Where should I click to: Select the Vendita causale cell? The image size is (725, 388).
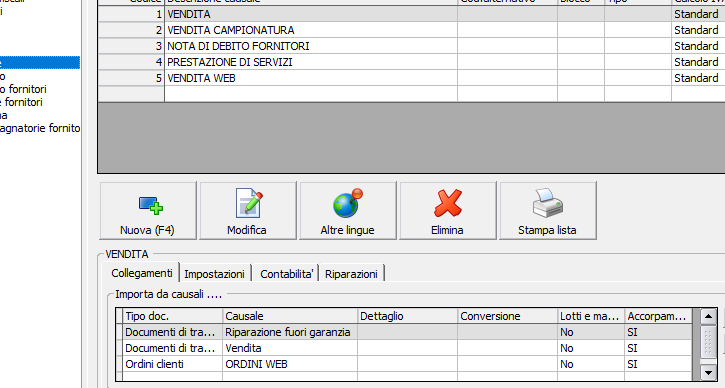click(290, 348)
